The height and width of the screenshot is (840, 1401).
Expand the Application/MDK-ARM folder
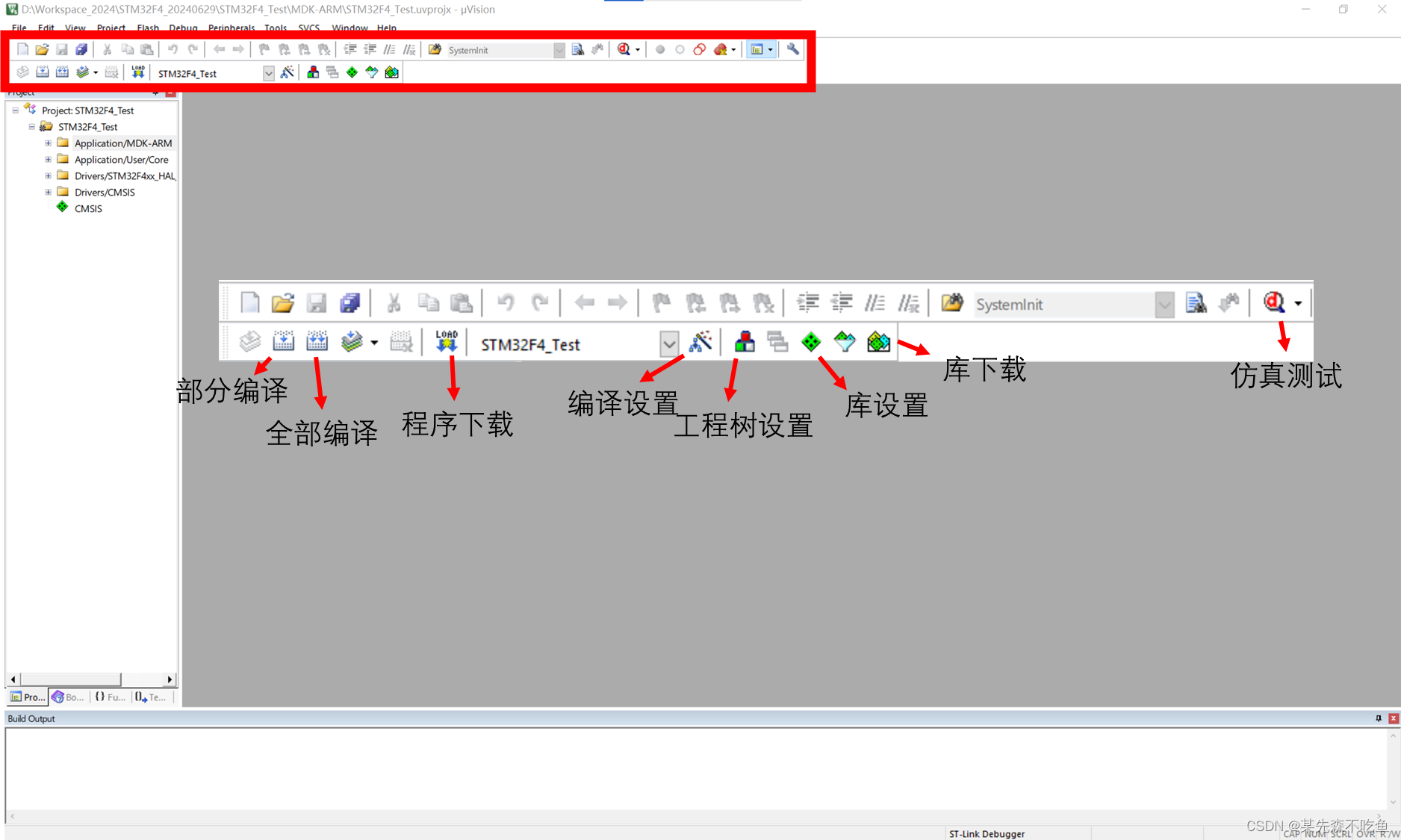point(48,143)
